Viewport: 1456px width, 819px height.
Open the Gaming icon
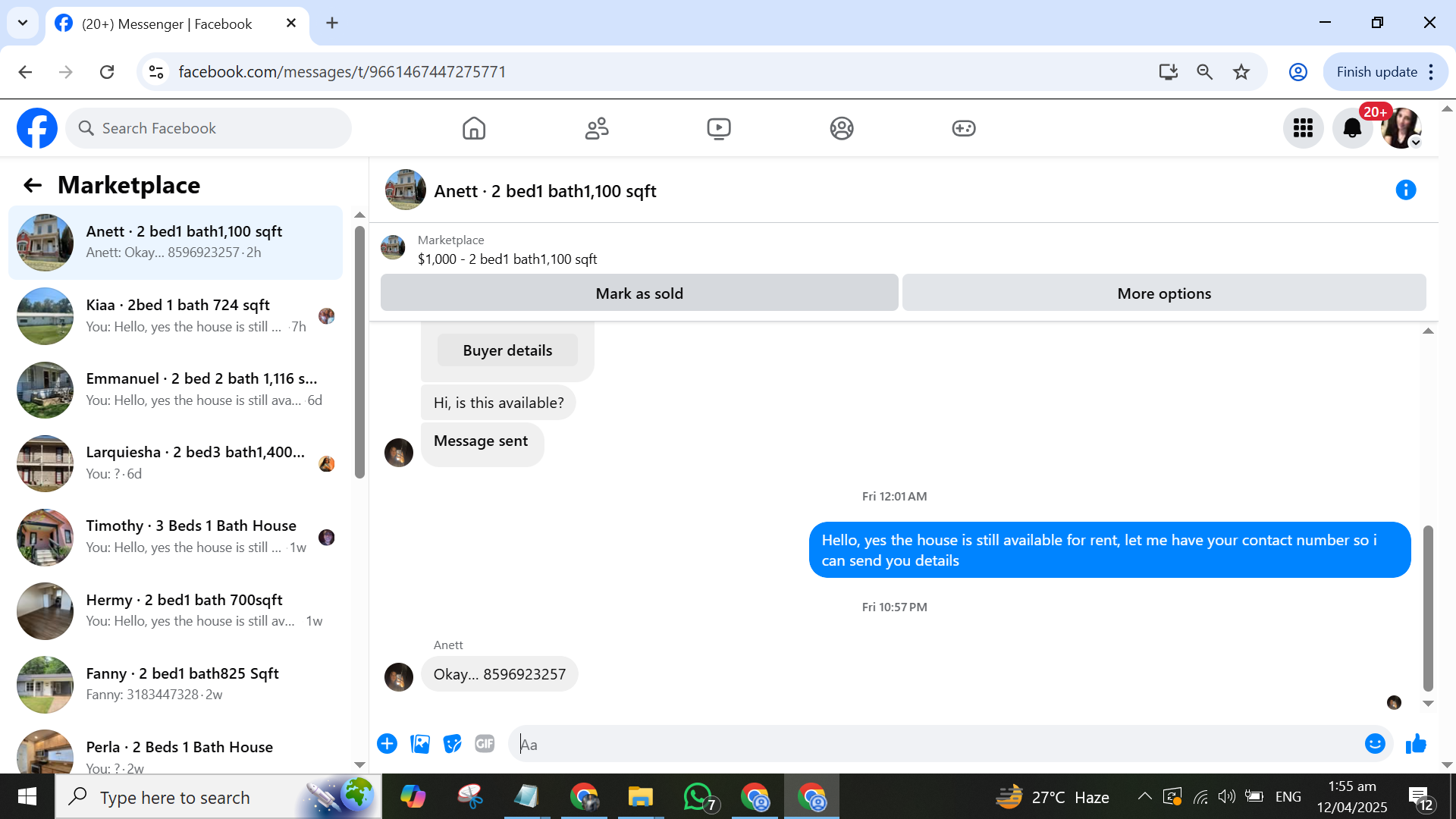tap(964, 128)
